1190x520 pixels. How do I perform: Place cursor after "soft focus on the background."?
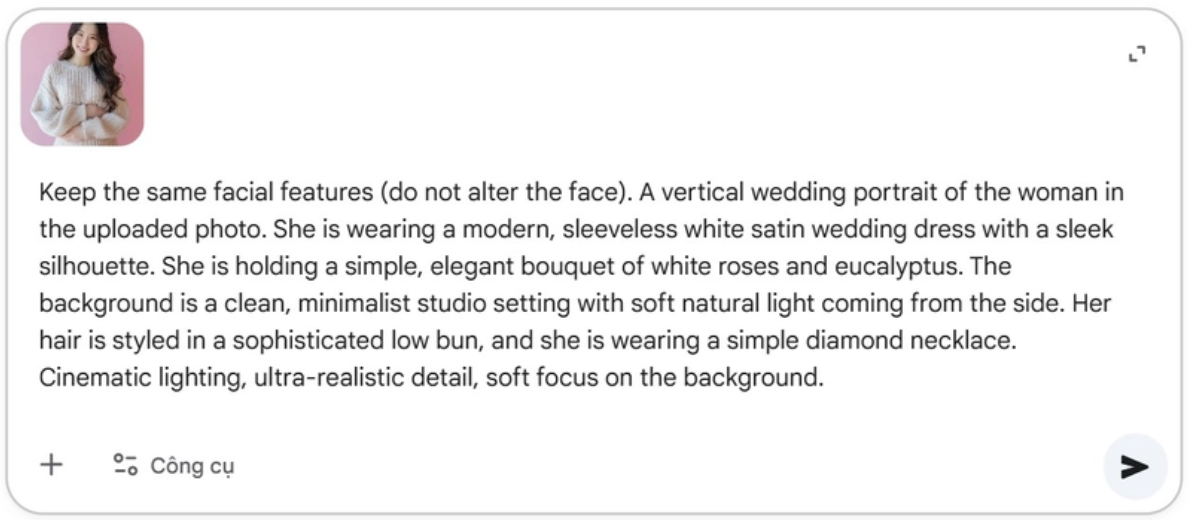(x=823, y=379)
